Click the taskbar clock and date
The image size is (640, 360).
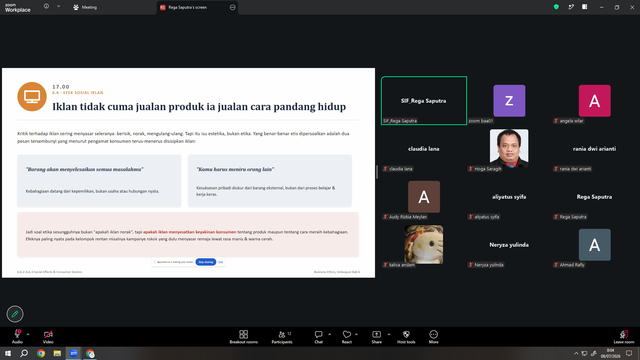(x=611, y=353)
